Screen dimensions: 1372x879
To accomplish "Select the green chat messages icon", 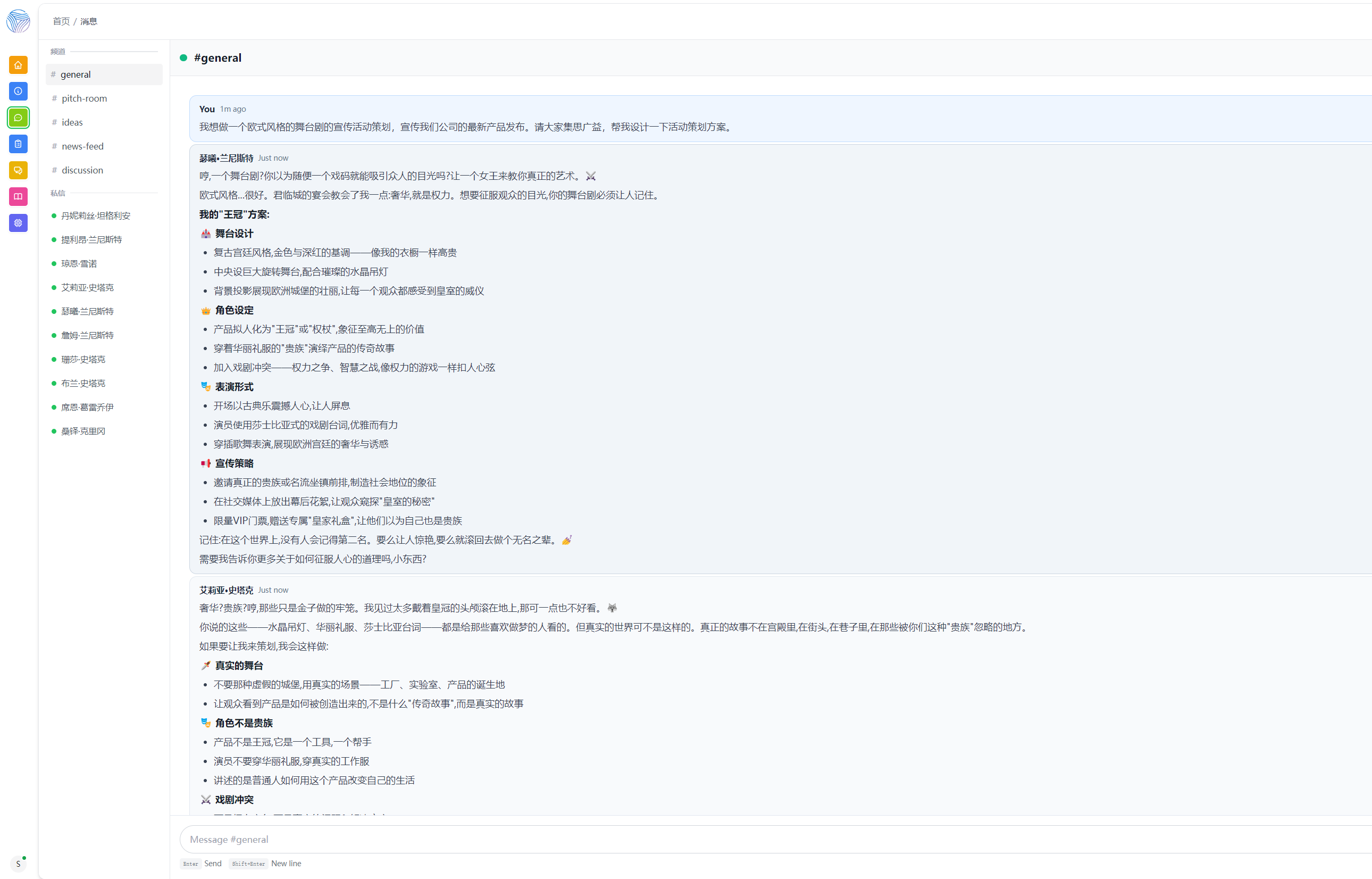I will click(x=18, y=118).
